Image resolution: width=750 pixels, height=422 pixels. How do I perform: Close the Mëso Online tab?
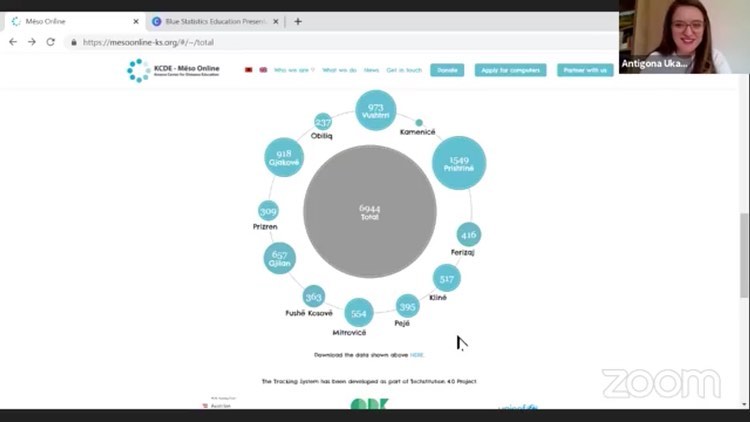click(x=136, y=22)
